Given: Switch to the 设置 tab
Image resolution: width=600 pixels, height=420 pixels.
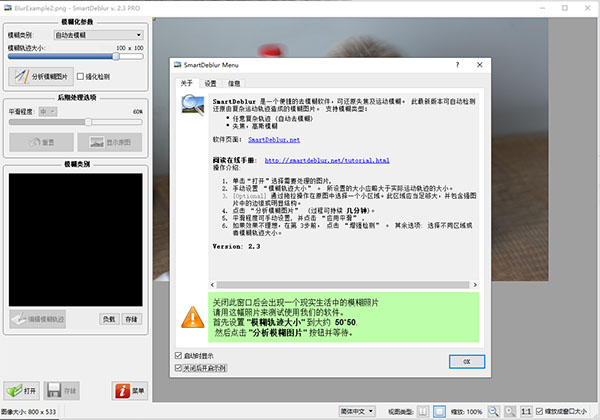Looking at the screenshot, I should pyautogui.click(x=210, y=83).
